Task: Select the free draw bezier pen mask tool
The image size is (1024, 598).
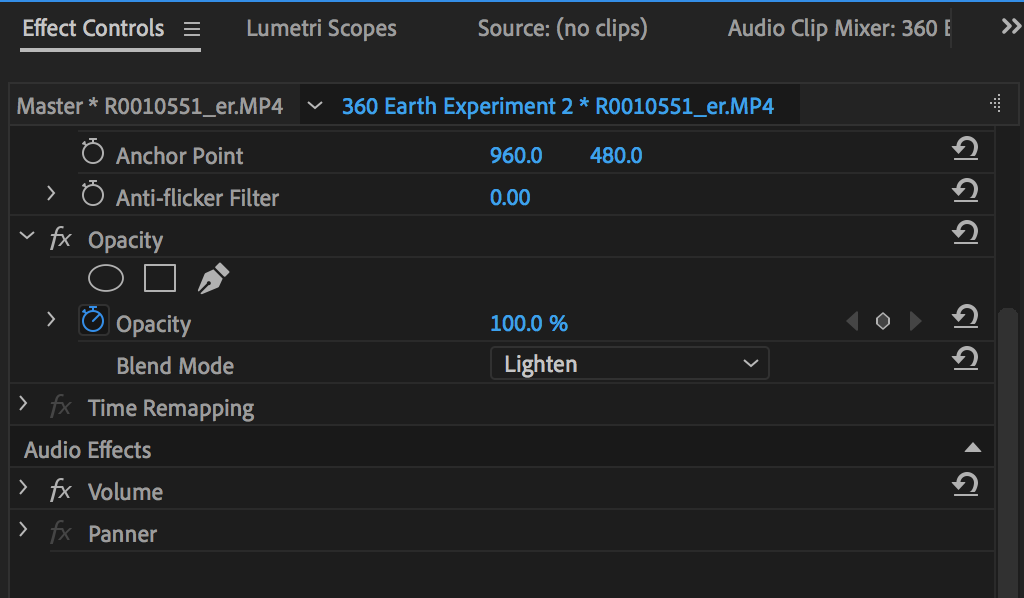Action: (x=213, y=279)
